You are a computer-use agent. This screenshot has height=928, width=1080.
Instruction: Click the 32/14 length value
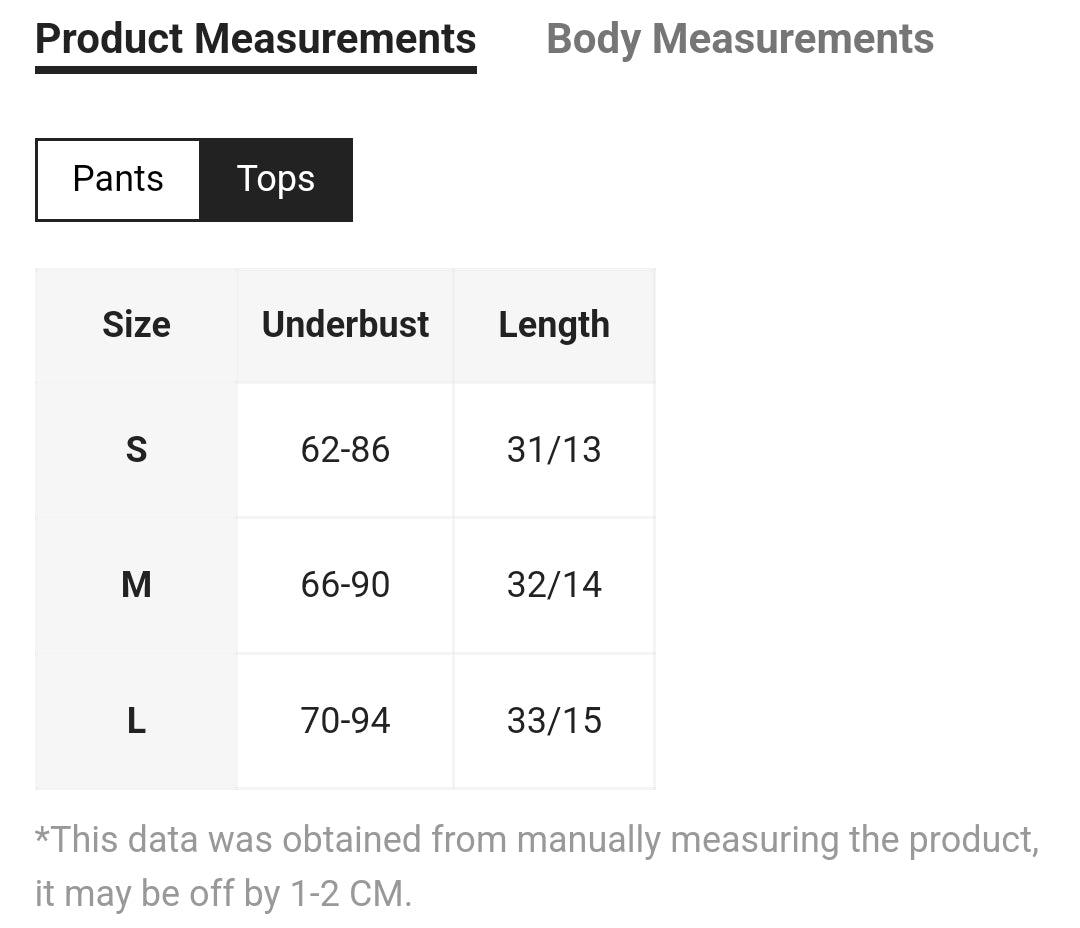click(x=554, y=585)
